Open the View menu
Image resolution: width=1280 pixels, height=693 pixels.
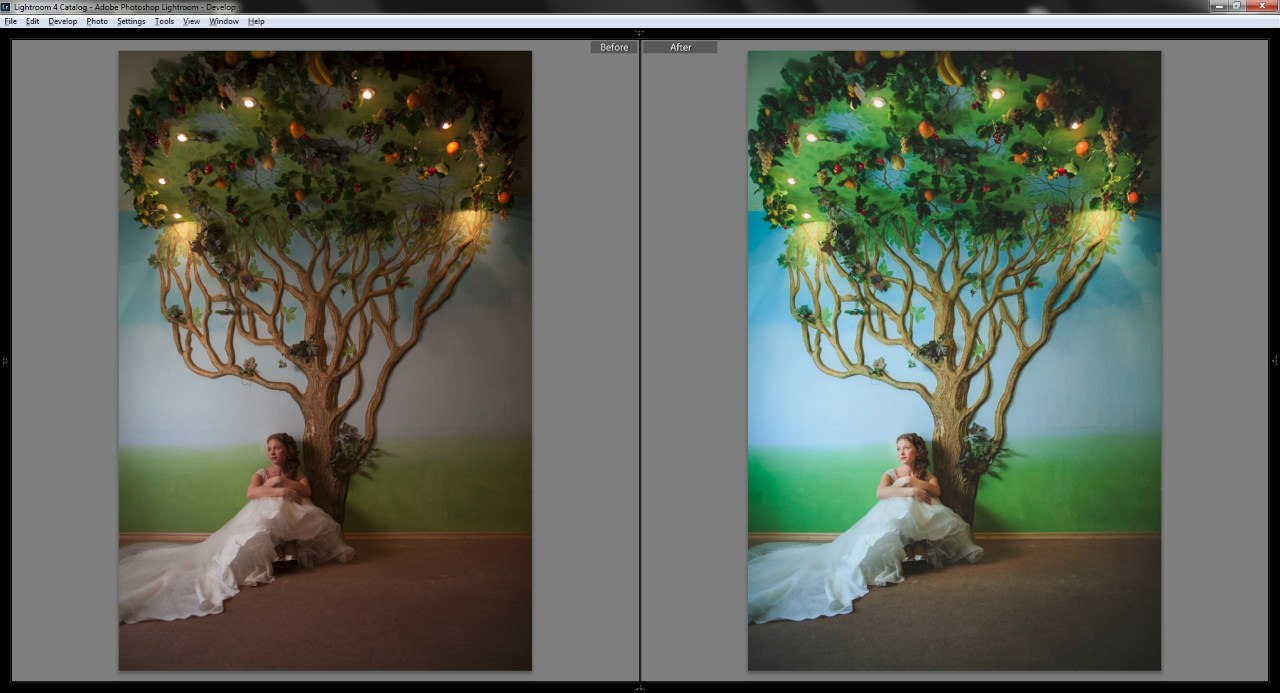click(x=191, y=21)
